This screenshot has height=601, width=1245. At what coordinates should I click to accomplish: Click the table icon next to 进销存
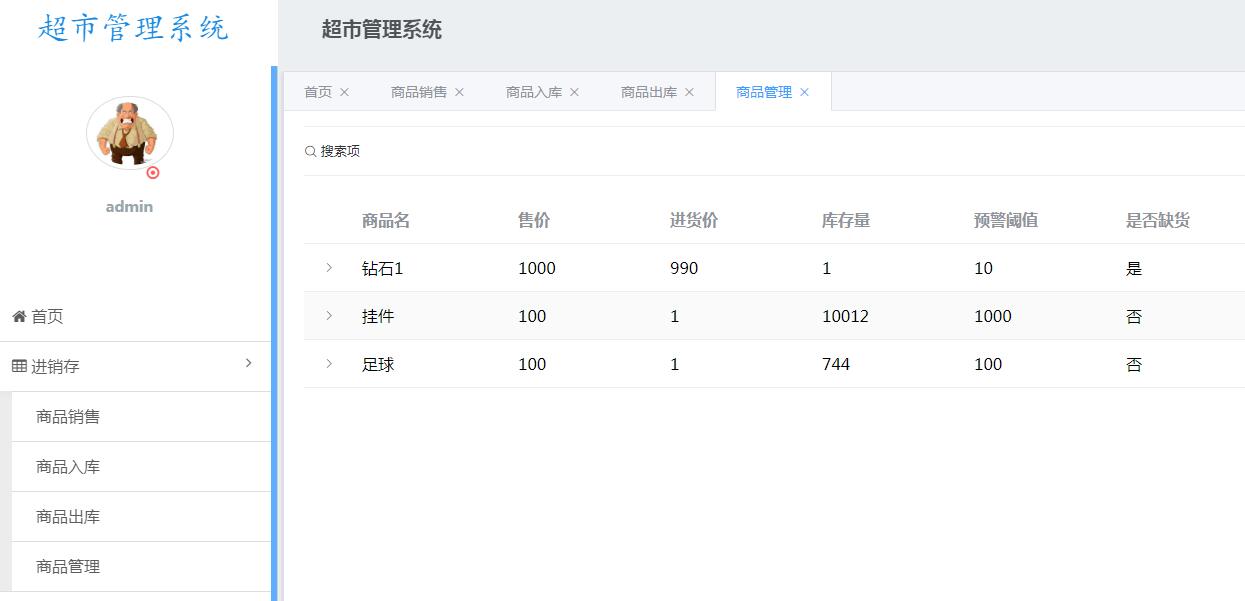19,367
